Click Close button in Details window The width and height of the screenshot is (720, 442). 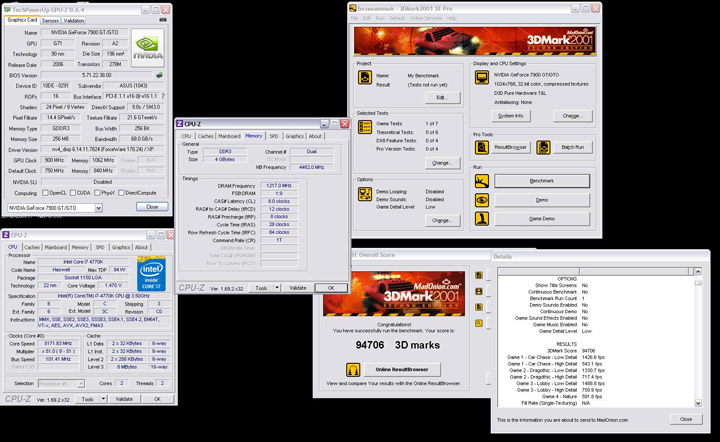click(x=686, y=419)
